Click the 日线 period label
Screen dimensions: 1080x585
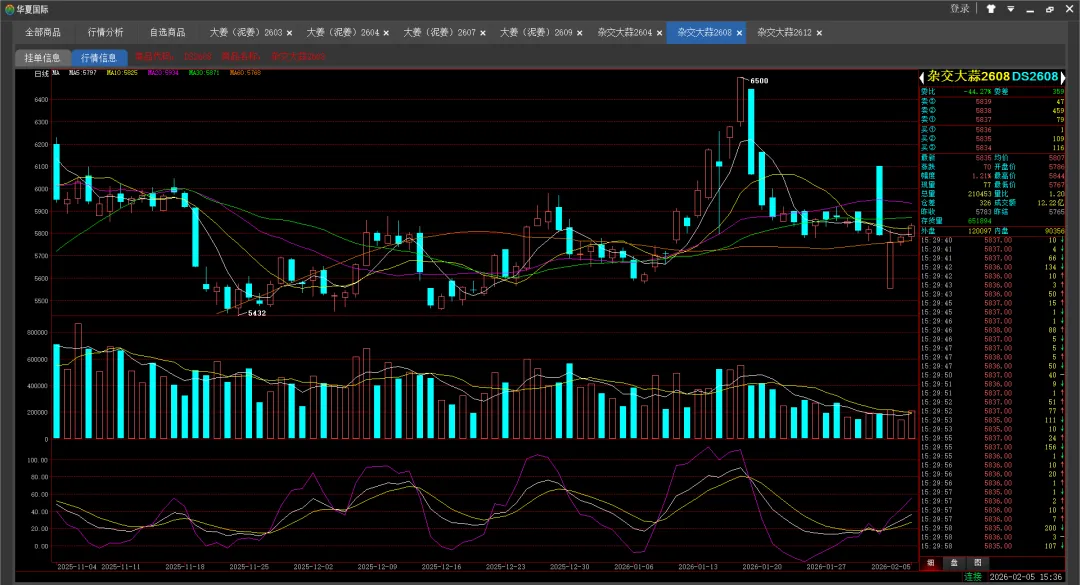point(41,73)
